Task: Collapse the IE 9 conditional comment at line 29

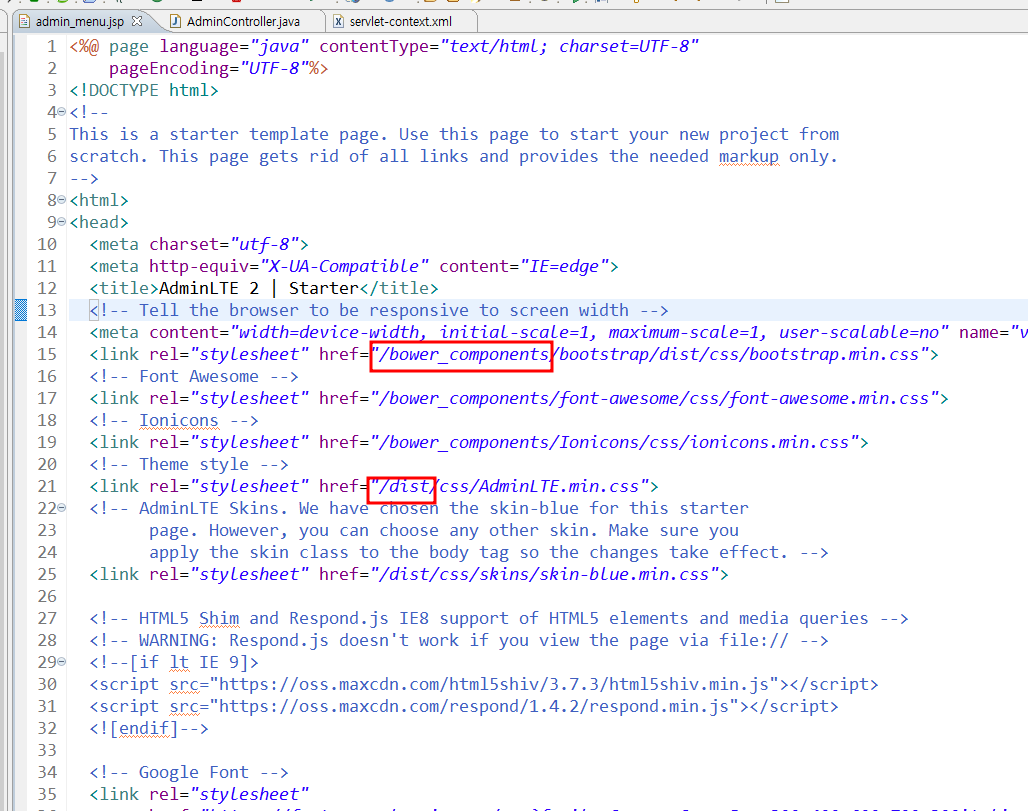Action: (62, 662)
